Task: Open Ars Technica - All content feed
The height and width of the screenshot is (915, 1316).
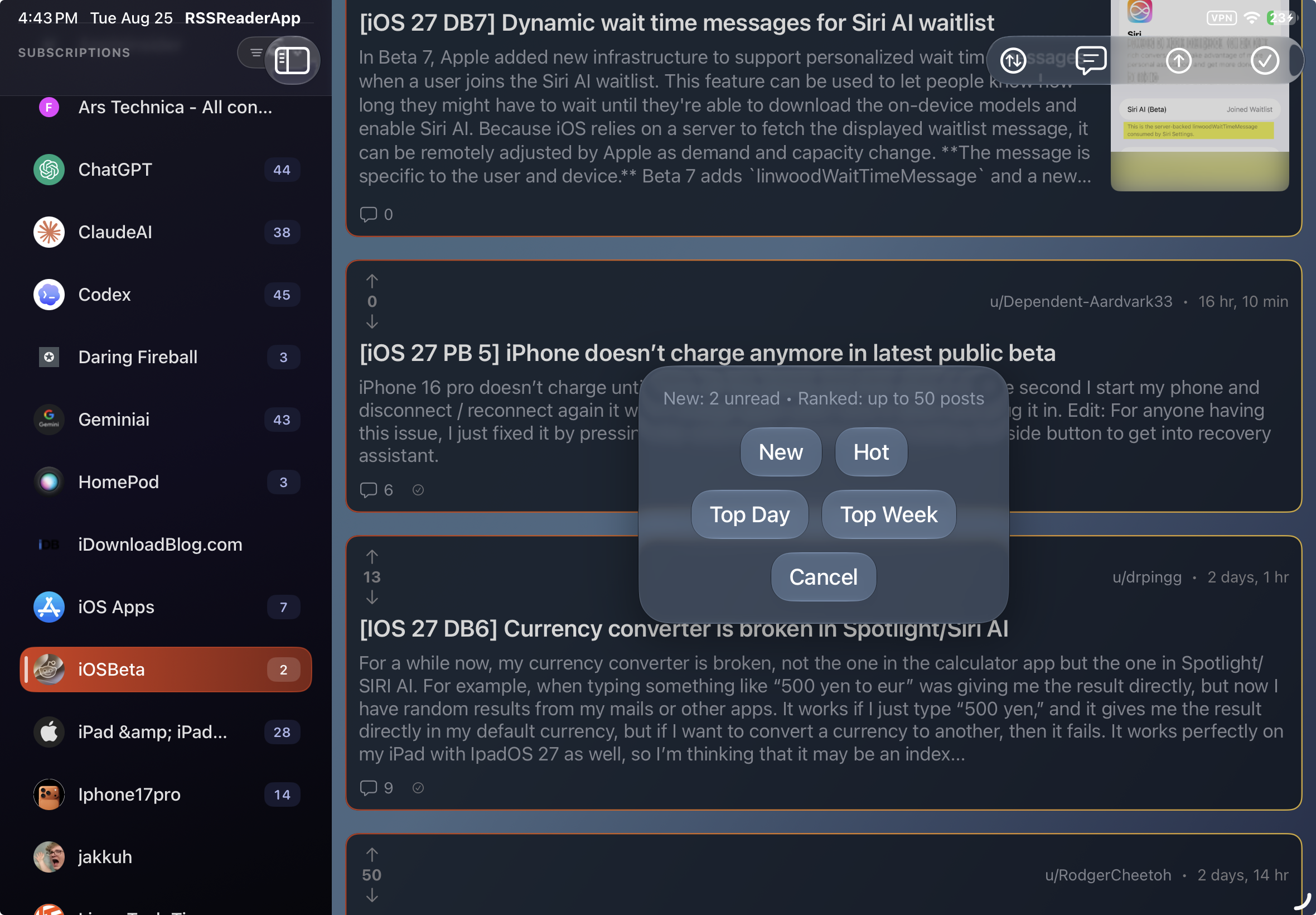Action: 166,107
